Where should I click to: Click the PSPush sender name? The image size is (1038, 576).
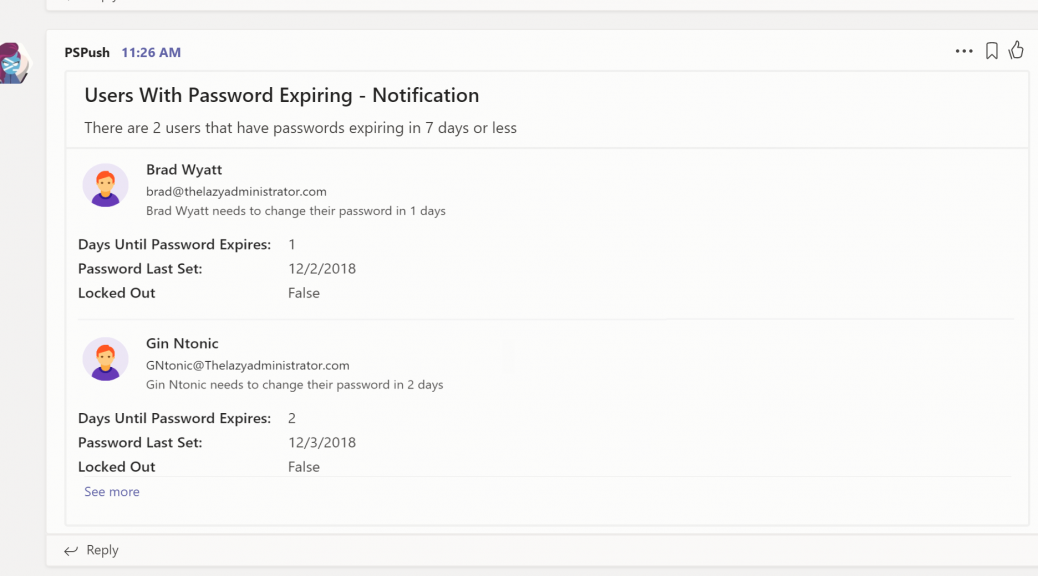87,52
